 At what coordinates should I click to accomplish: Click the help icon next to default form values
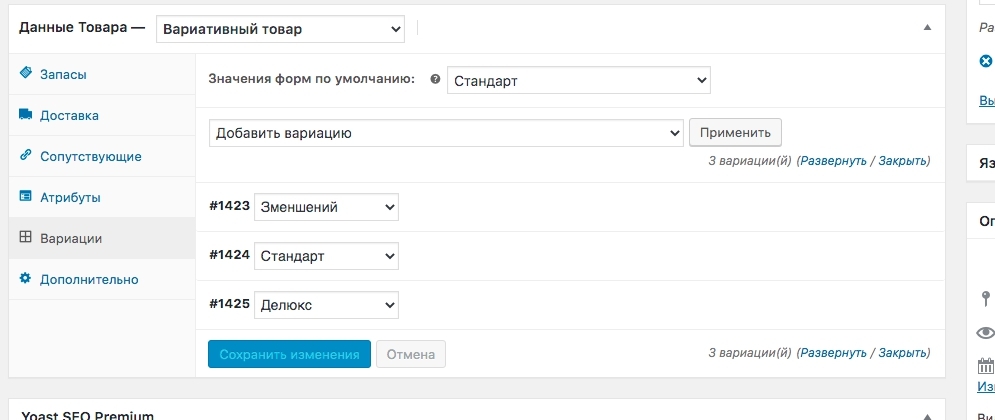[x=434, y=80]
